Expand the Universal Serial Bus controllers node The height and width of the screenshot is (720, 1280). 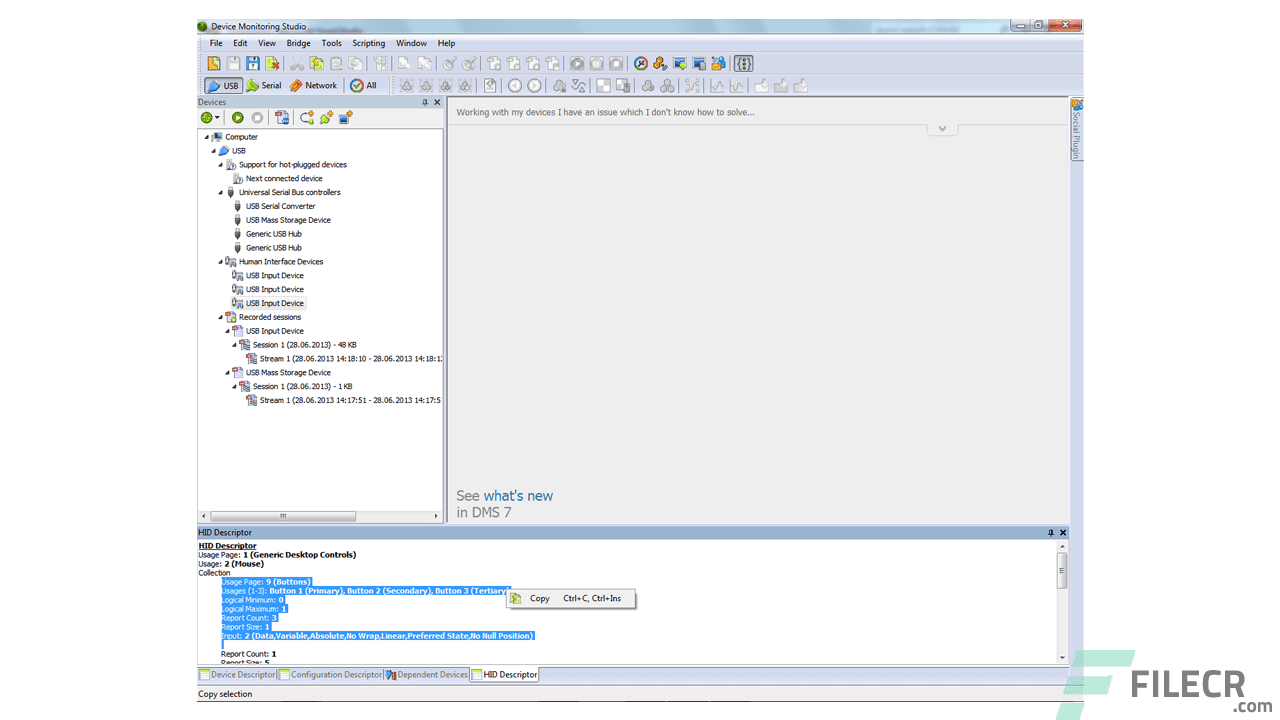click(x=220, y=192)
